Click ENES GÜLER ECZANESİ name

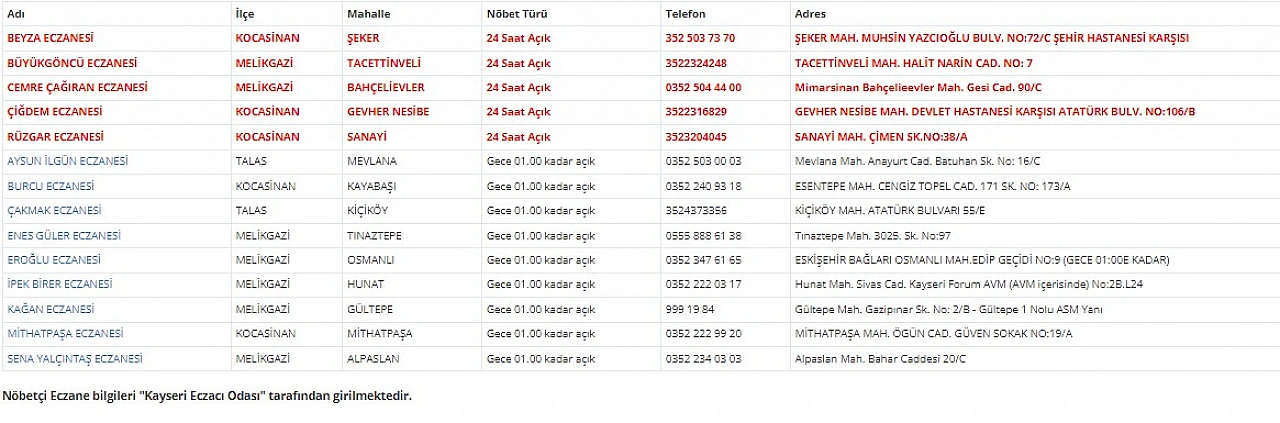point(64,235)
